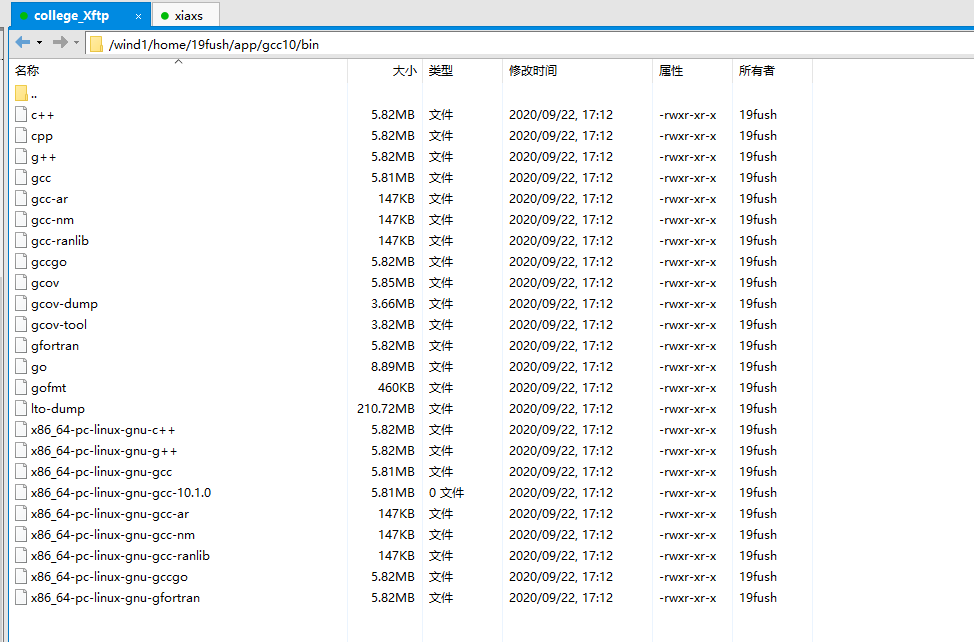Select the gcov-dump file icon
974x642 pixels.
tap(21, 304)
